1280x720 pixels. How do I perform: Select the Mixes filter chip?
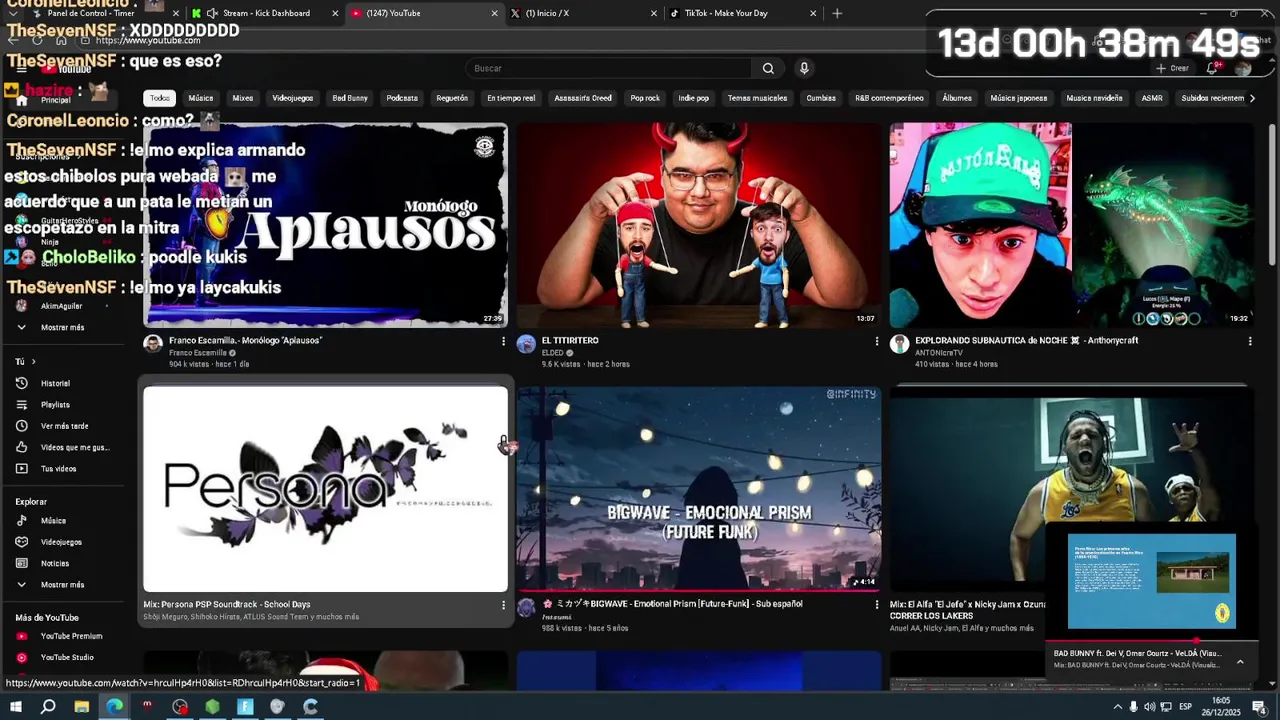point(243,98)
